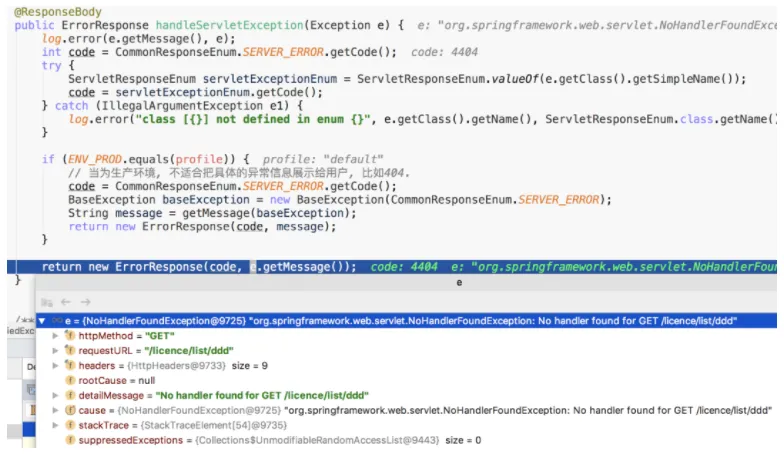Click the field icon next to requestURL
The width and height of the screenshot is (784, 459).
click(x=70, y=350)
